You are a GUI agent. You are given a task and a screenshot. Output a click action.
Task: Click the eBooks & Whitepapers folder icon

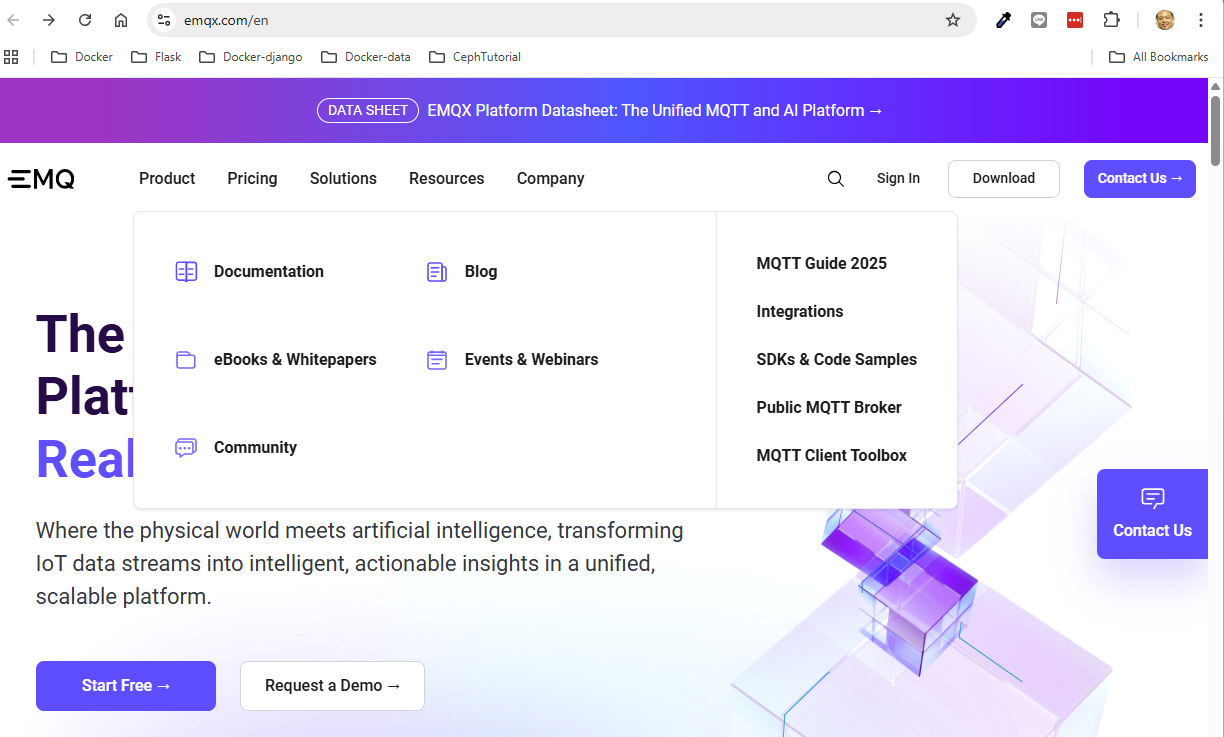186,360
